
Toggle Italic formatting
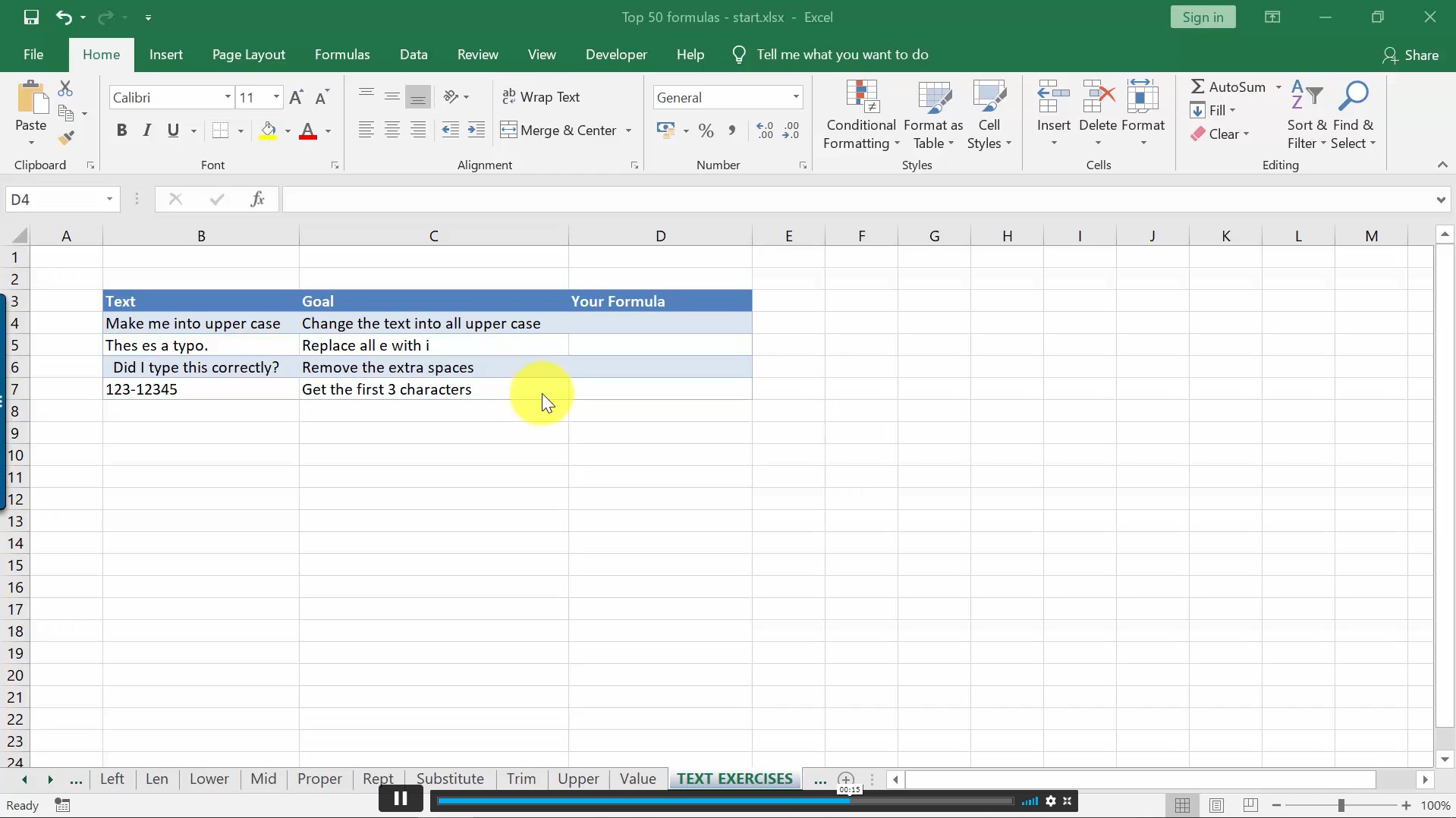click(x=147, y=131)
